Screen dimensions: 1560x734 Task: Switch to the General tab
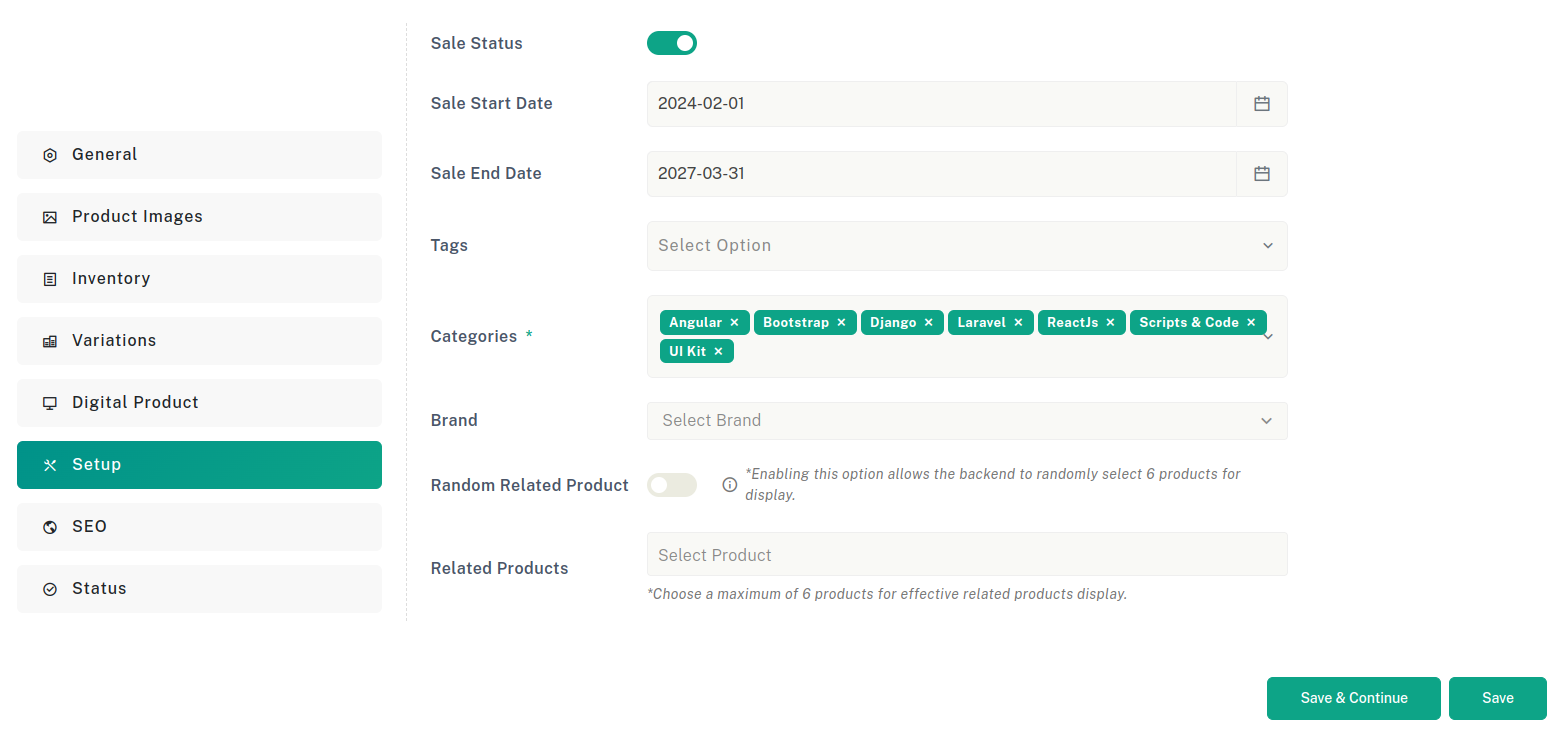click(x=199, y=155)
